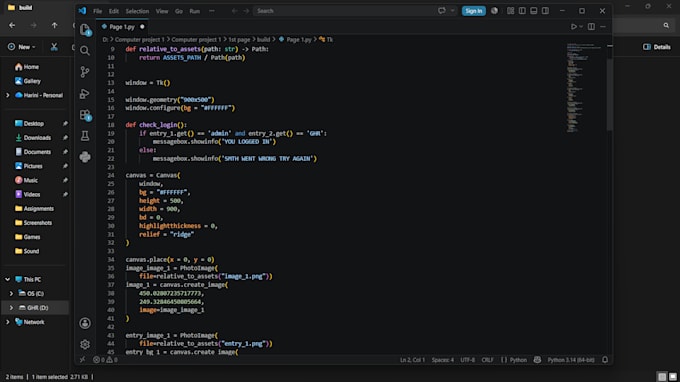Screen dimensions: 680x382
Task: Open the Accounts menu icon
Action: tap(85, 323)
